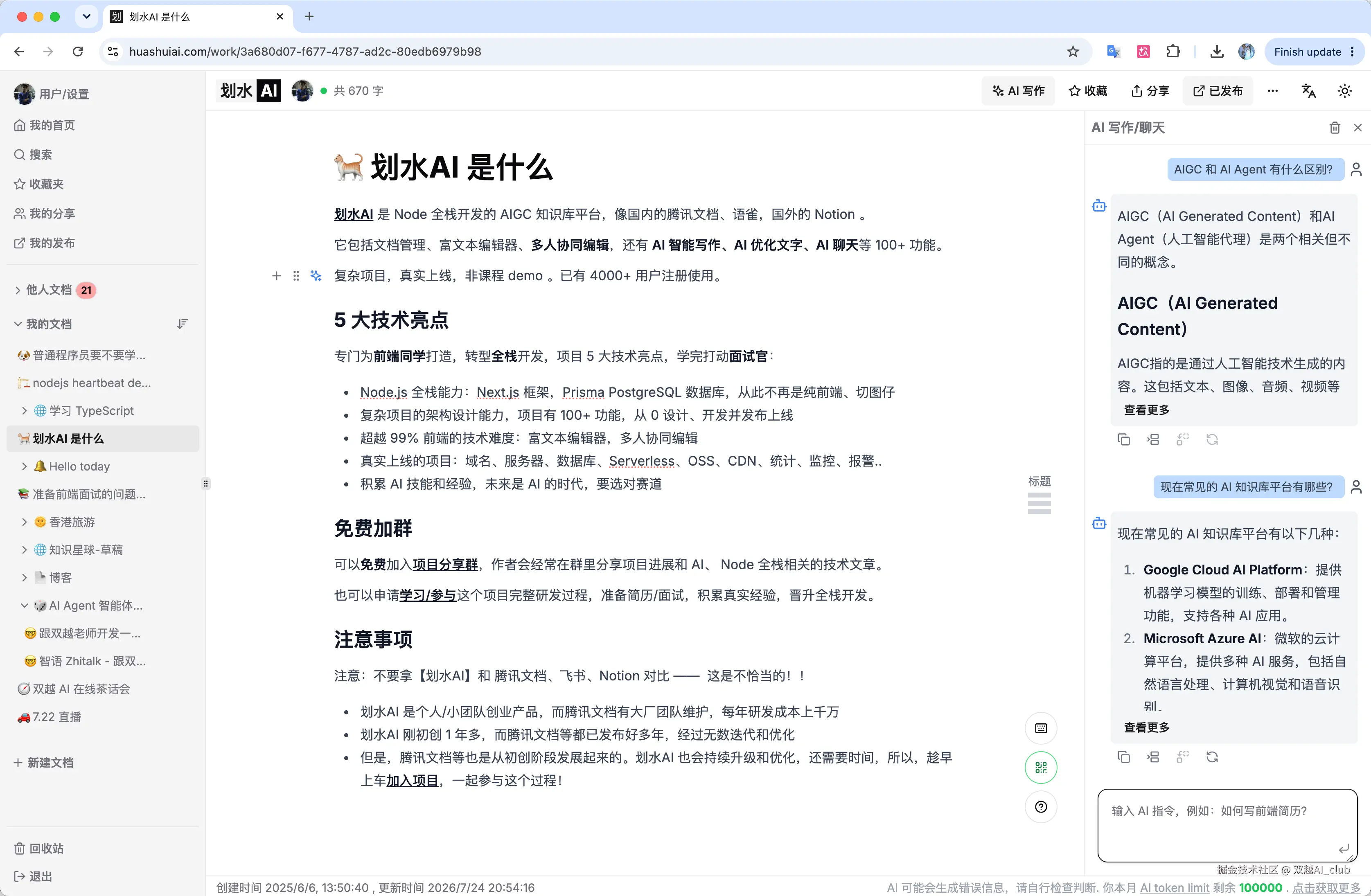This screenshot has height=896, width=1371.
Task: Expand the Hello today document chevron
Action: 24,466
